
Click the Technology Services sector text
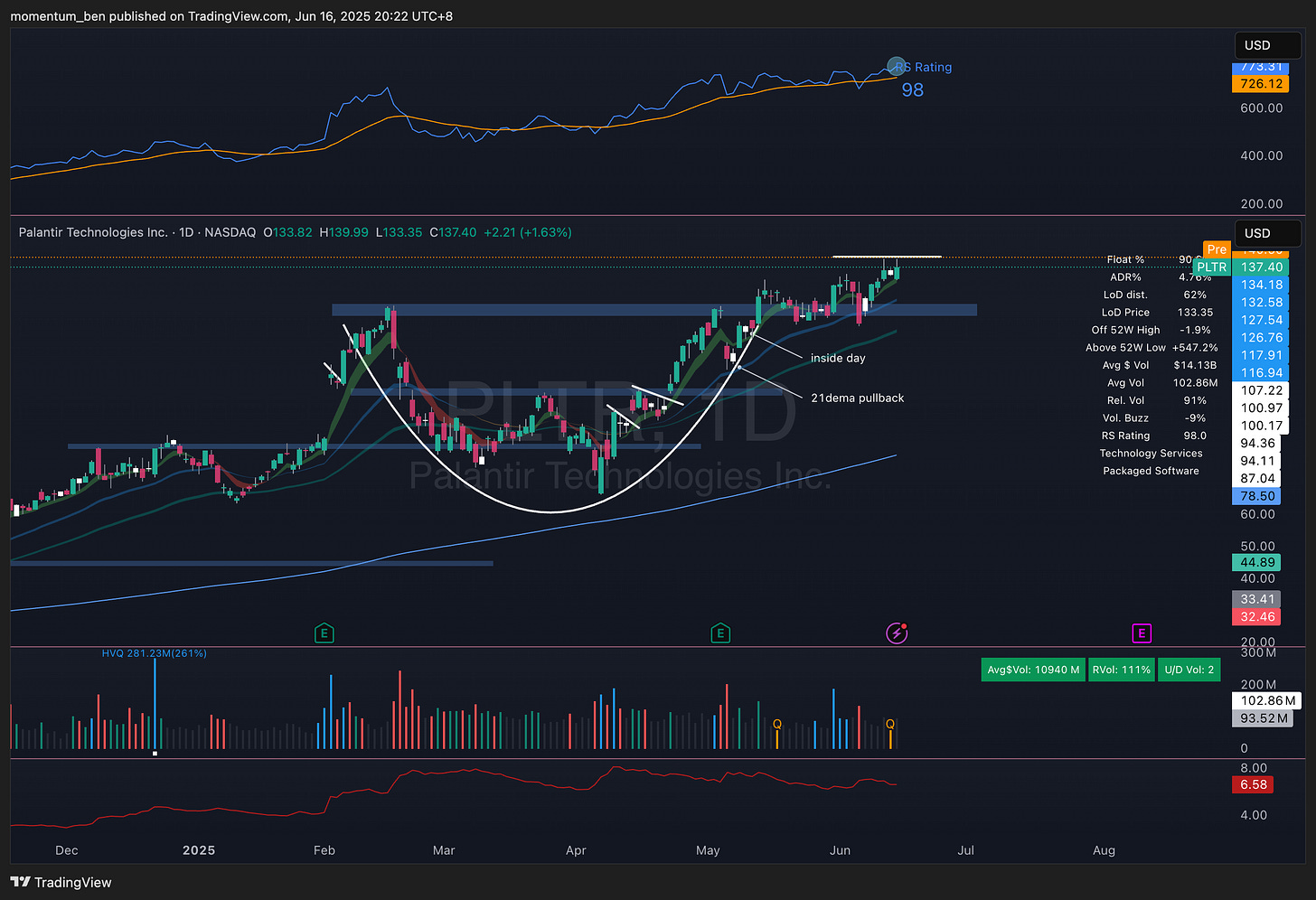tap(1151, 454)
